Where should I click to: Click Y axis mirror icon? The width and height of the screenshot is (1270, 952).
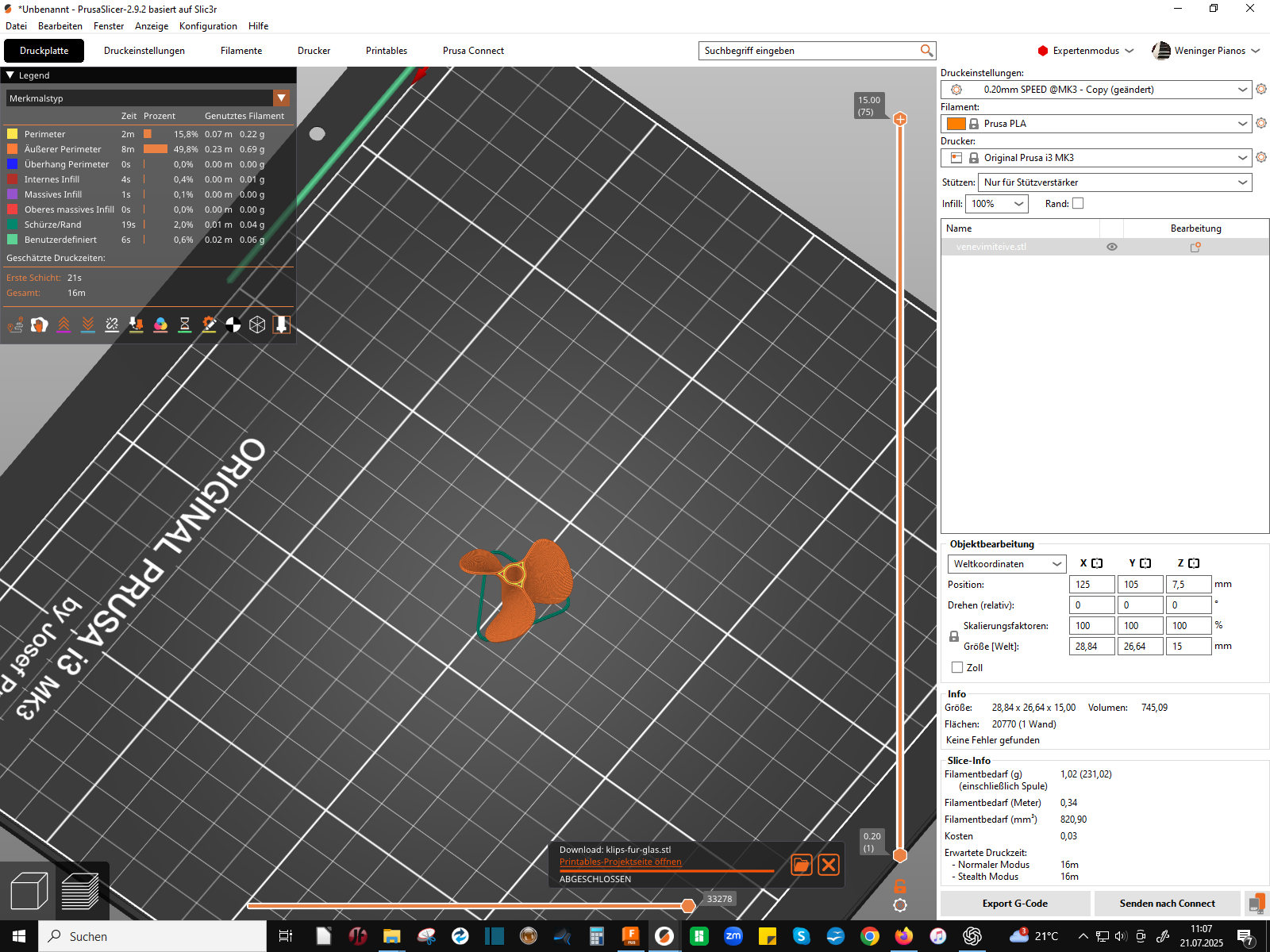point(1145,563)
